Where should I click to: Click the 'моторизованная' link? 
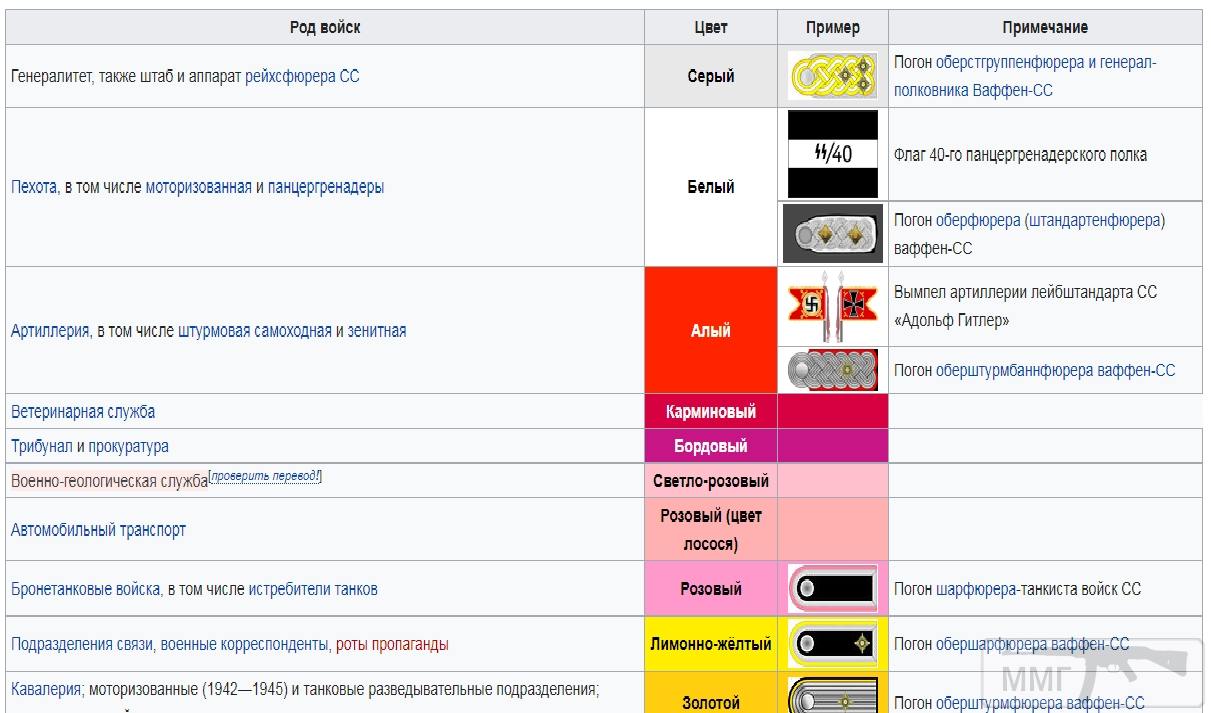198,187
